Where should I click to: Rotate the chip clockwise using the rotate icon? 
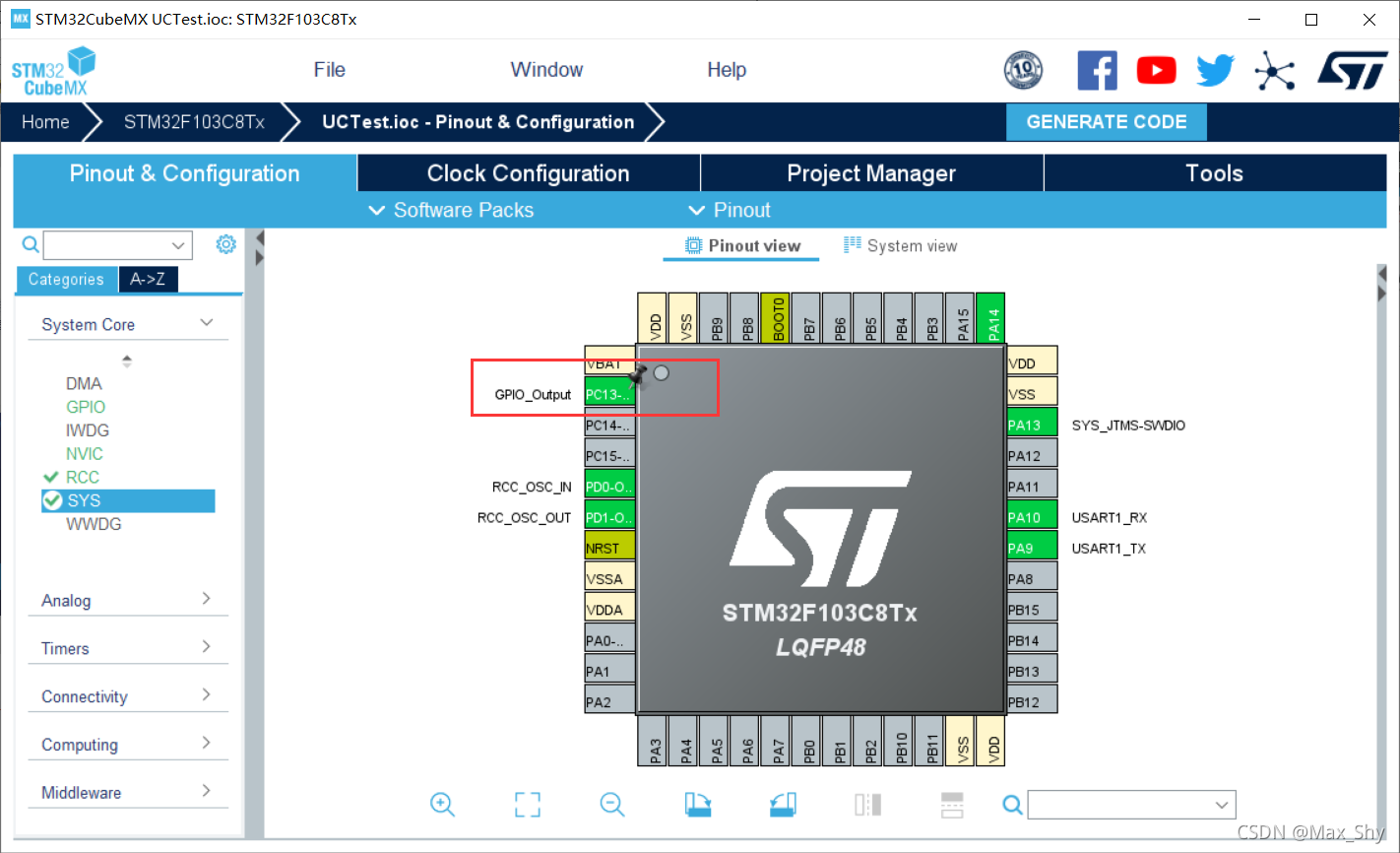tap(698, 805)
